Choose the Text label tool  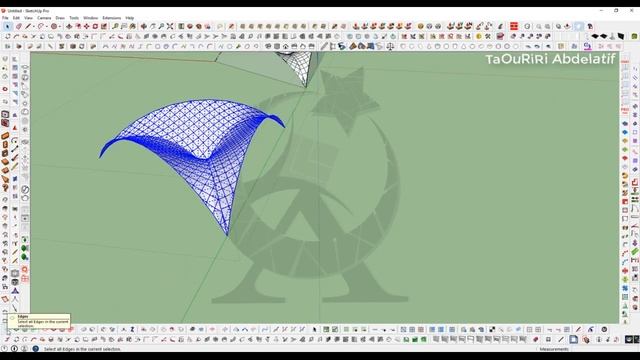[x=124, y=27]
